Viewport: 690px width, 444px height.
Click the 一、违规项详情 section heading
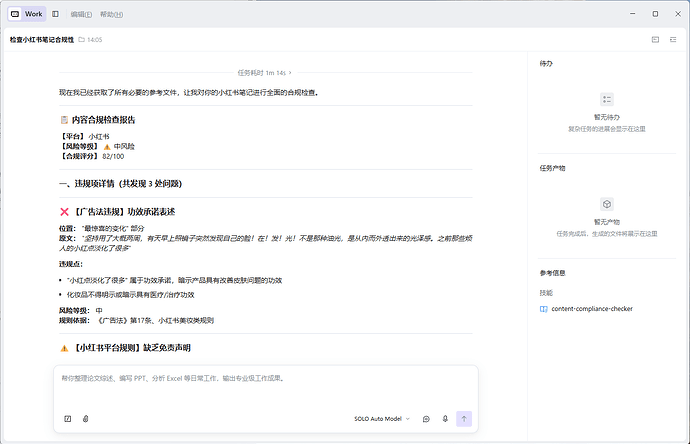coord(121,184)
